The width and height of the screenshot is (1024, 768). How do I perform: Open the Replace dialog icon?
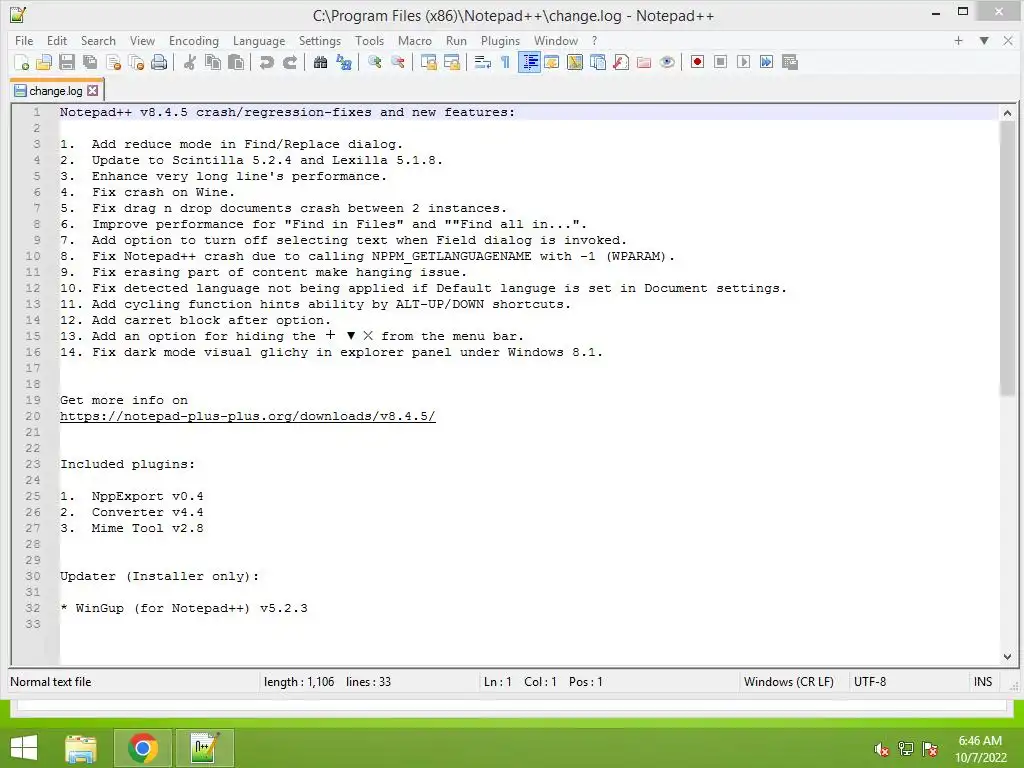pyautogui.click(x=344, y=62)
